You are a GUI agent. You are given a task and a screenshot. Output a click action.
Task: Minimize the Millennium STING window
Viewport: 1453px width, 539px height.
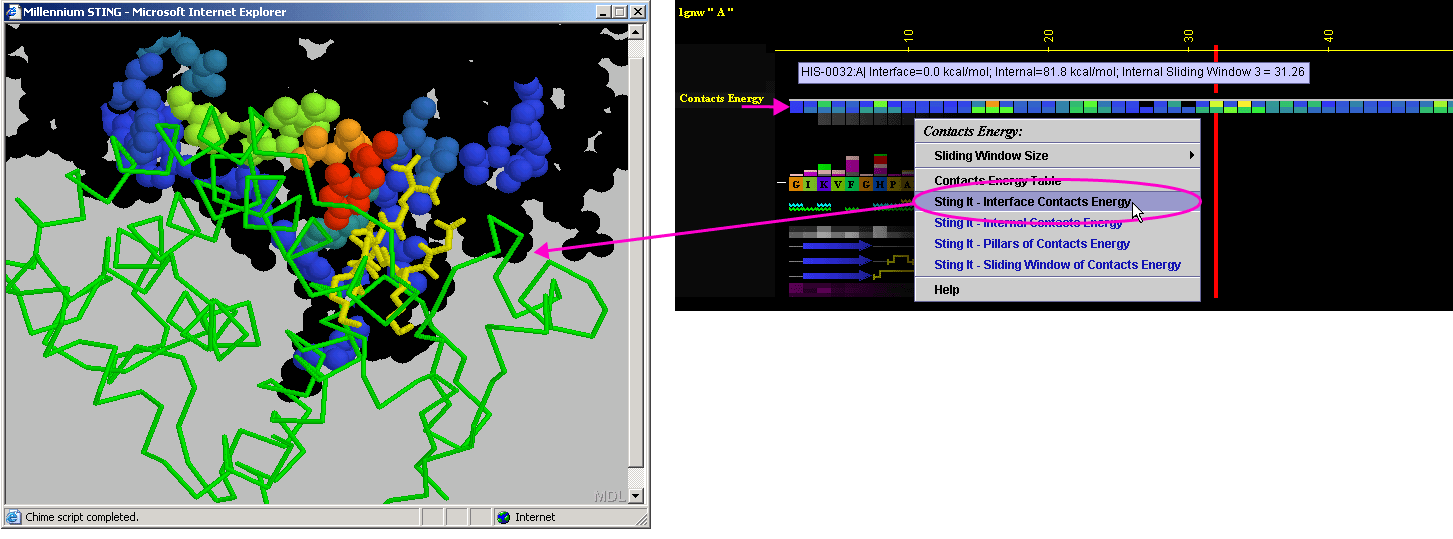pos(603,12)
